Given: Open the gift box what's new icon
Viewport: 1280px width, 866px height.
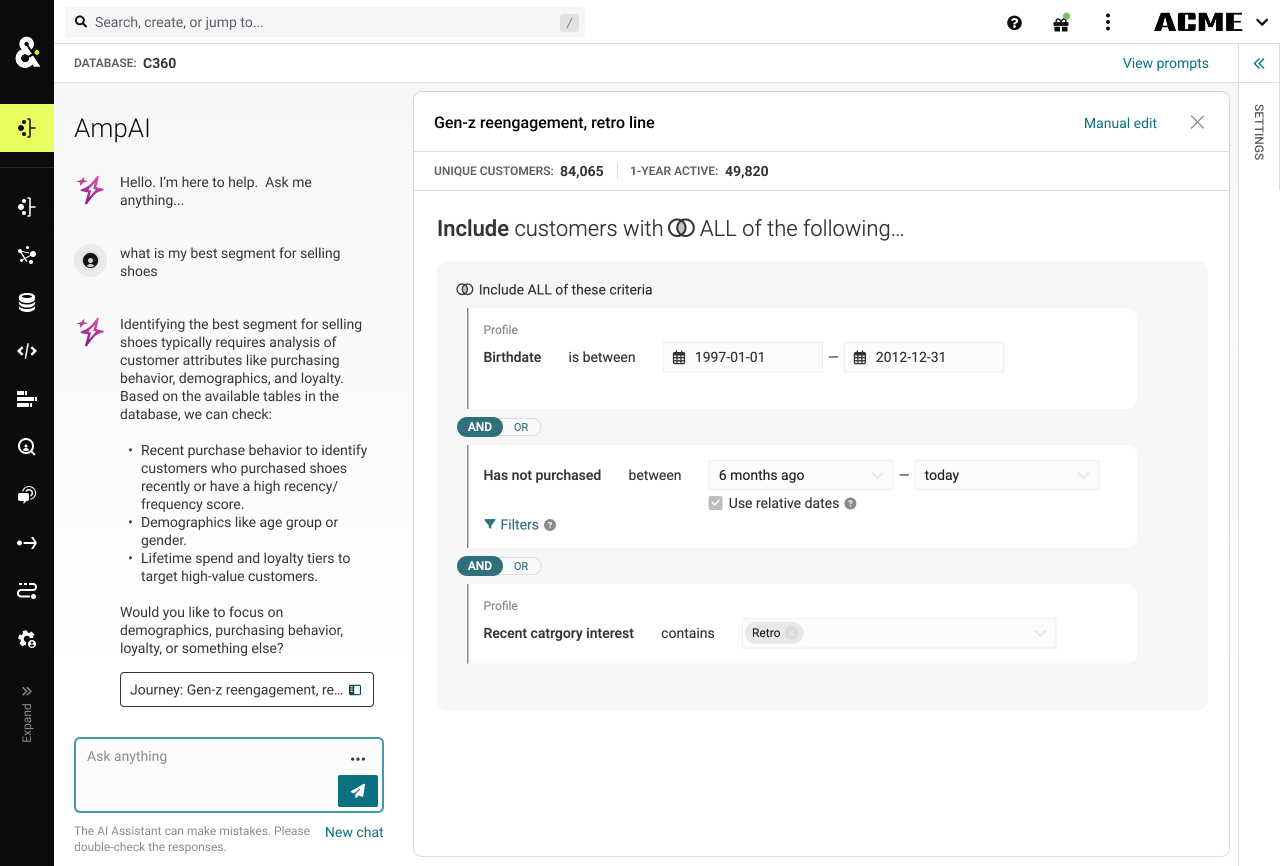Looking at the screenshot, I should click(1061, 23).
